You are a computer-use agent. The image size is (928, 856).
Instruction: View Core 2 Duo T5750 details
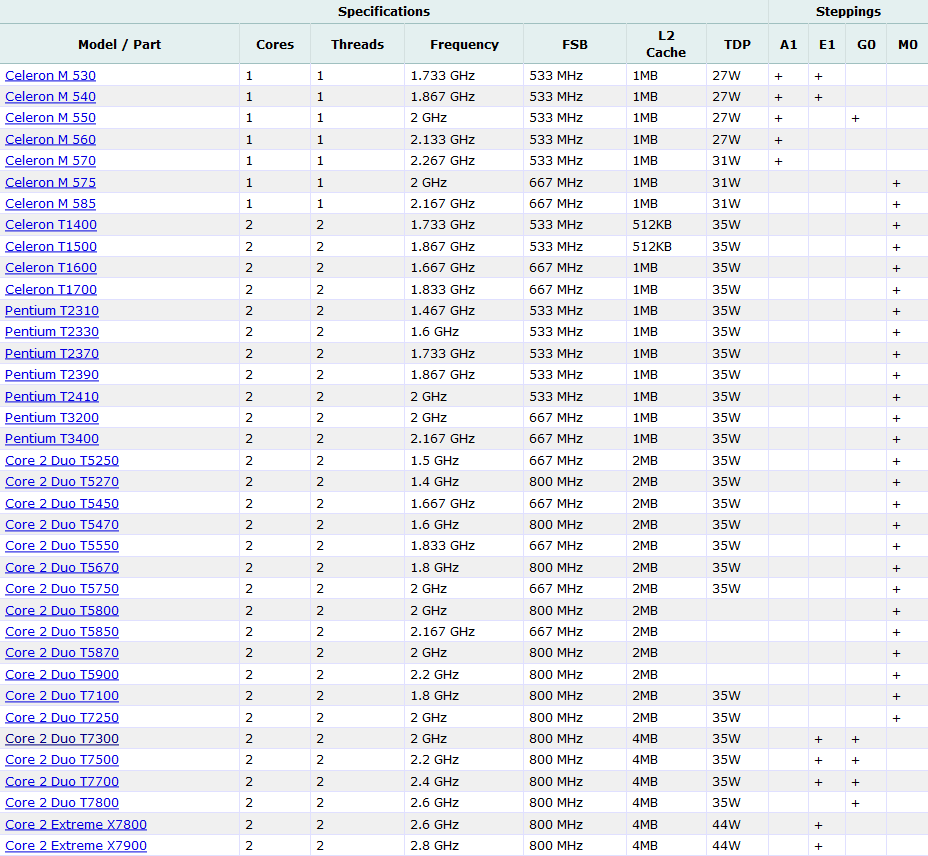click(x=62, y=588)
